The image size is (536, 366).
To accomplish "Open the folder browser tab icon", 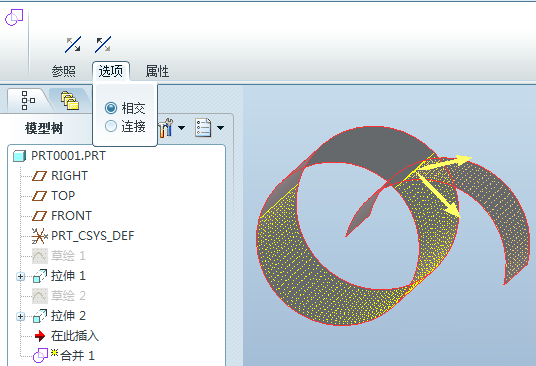I will (69, 100).
